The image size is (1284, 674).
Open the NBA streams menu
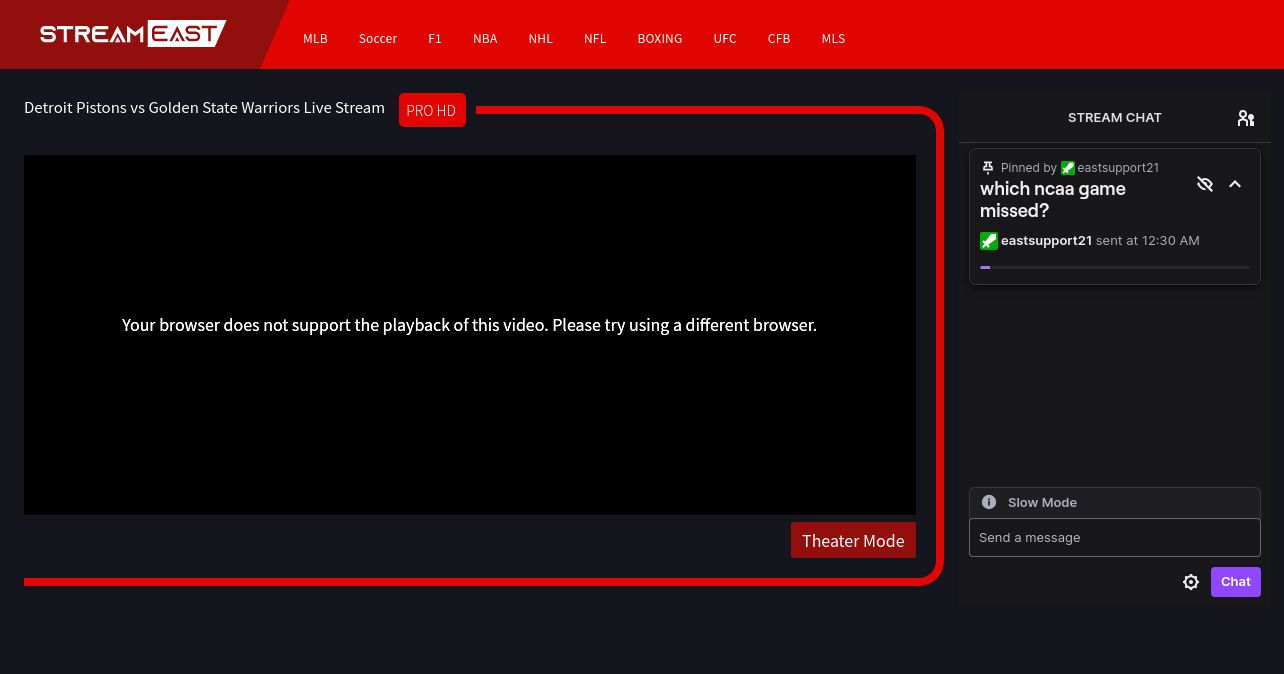click(x=485, y=39)
